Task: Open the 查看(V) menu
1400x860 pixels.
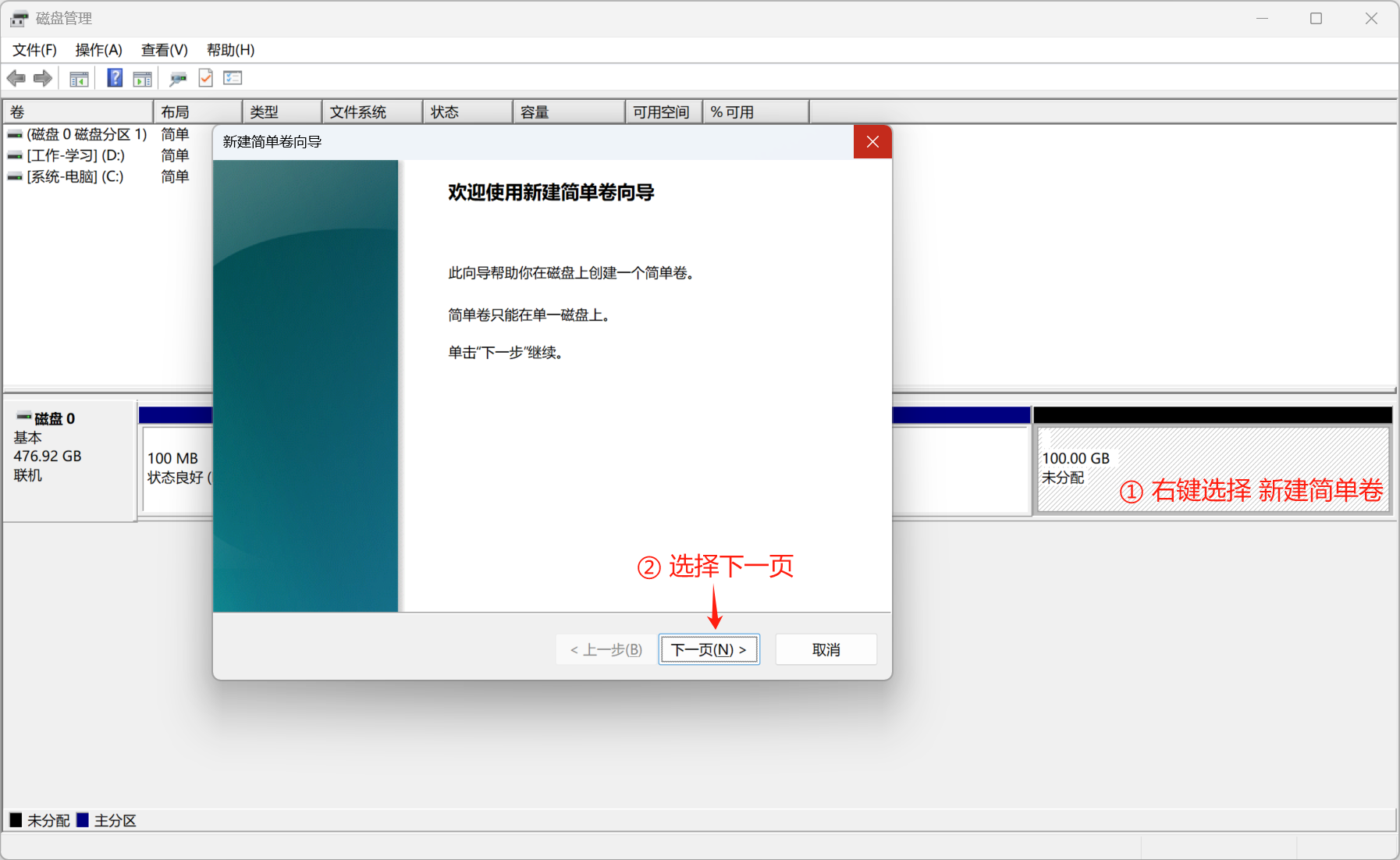Action: [x=164, y=50]
